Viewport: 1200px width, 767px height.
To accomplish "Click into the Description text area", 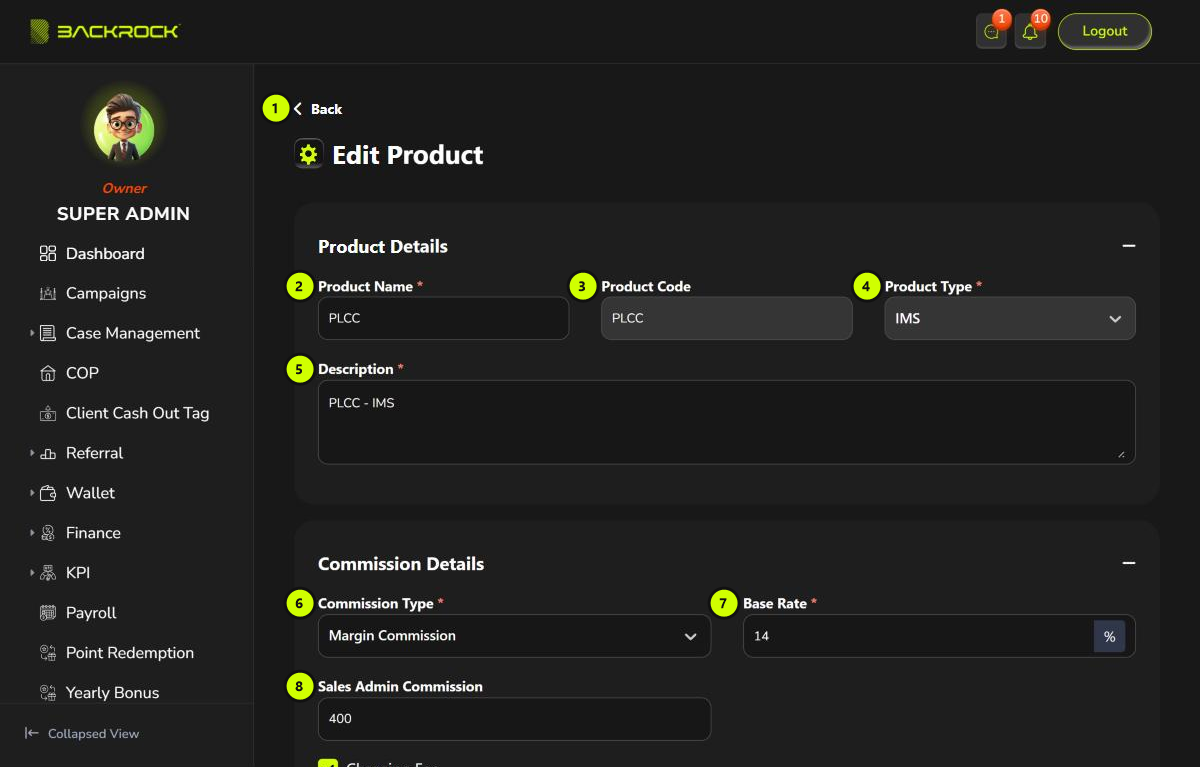I will [727, 422].
